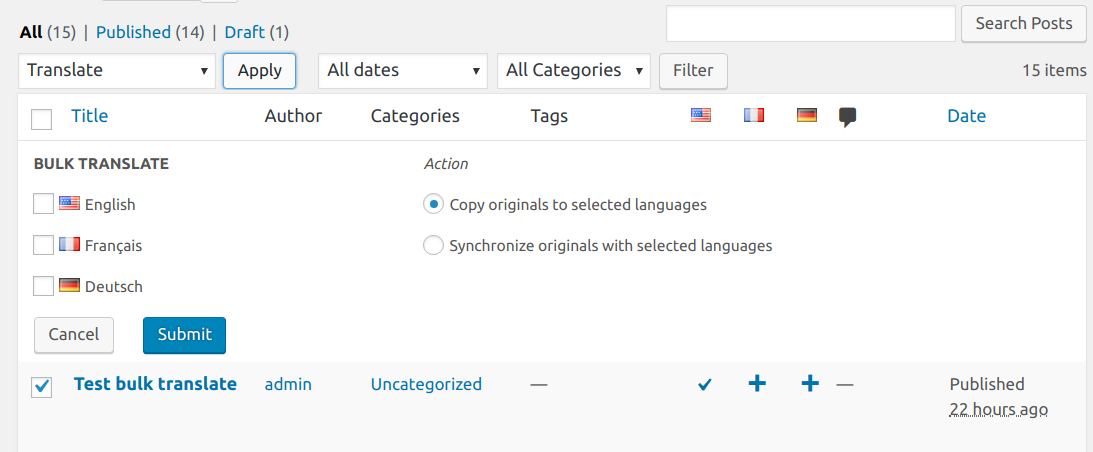Switch to the Draft posts view
Screen dimensions: 1093x452
(245, 32)
